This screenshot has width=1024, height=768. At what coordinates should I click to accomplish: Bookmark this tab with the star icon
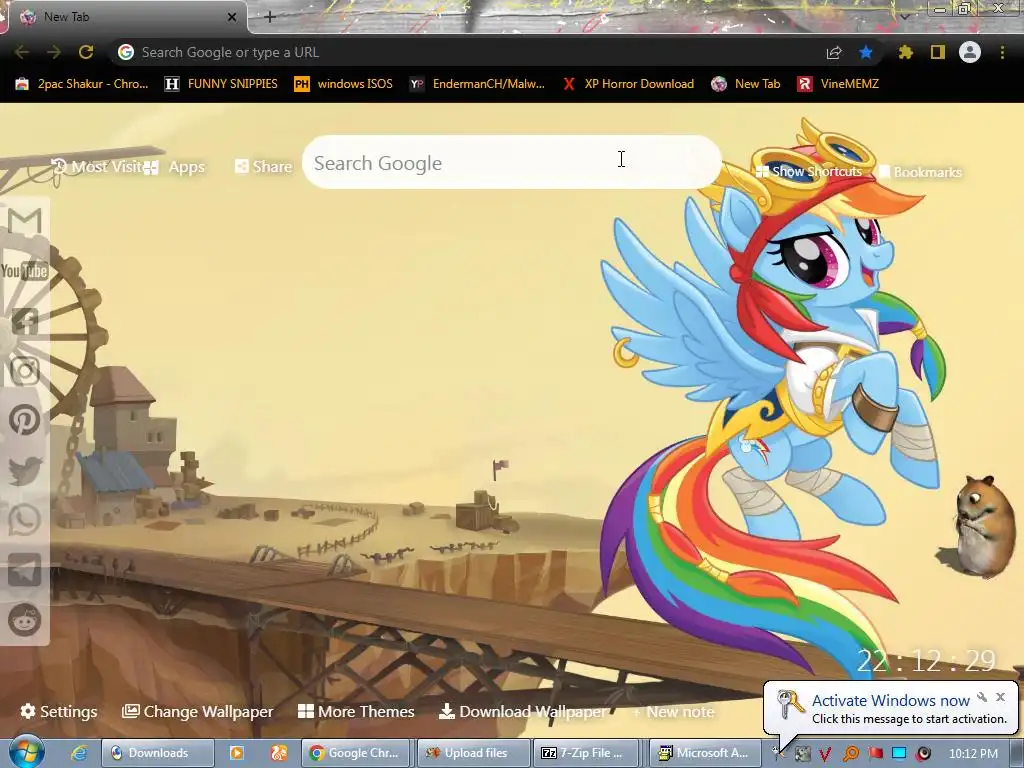tap(866, 52)
